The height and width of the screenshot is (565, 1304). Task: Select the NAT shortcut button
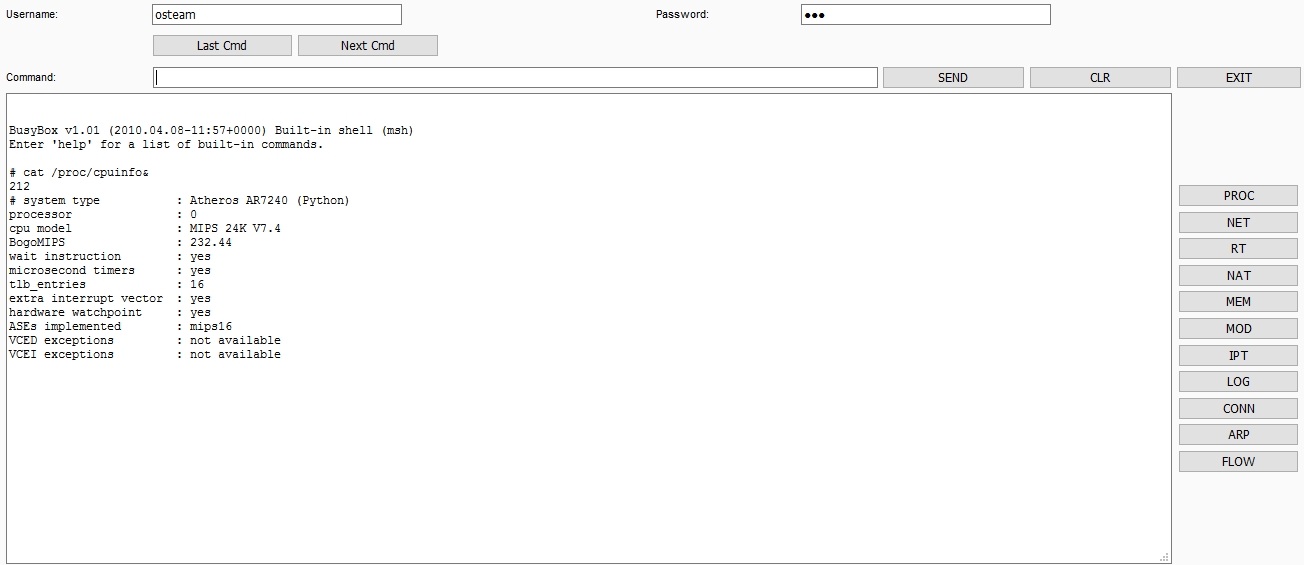point(1238,276)
